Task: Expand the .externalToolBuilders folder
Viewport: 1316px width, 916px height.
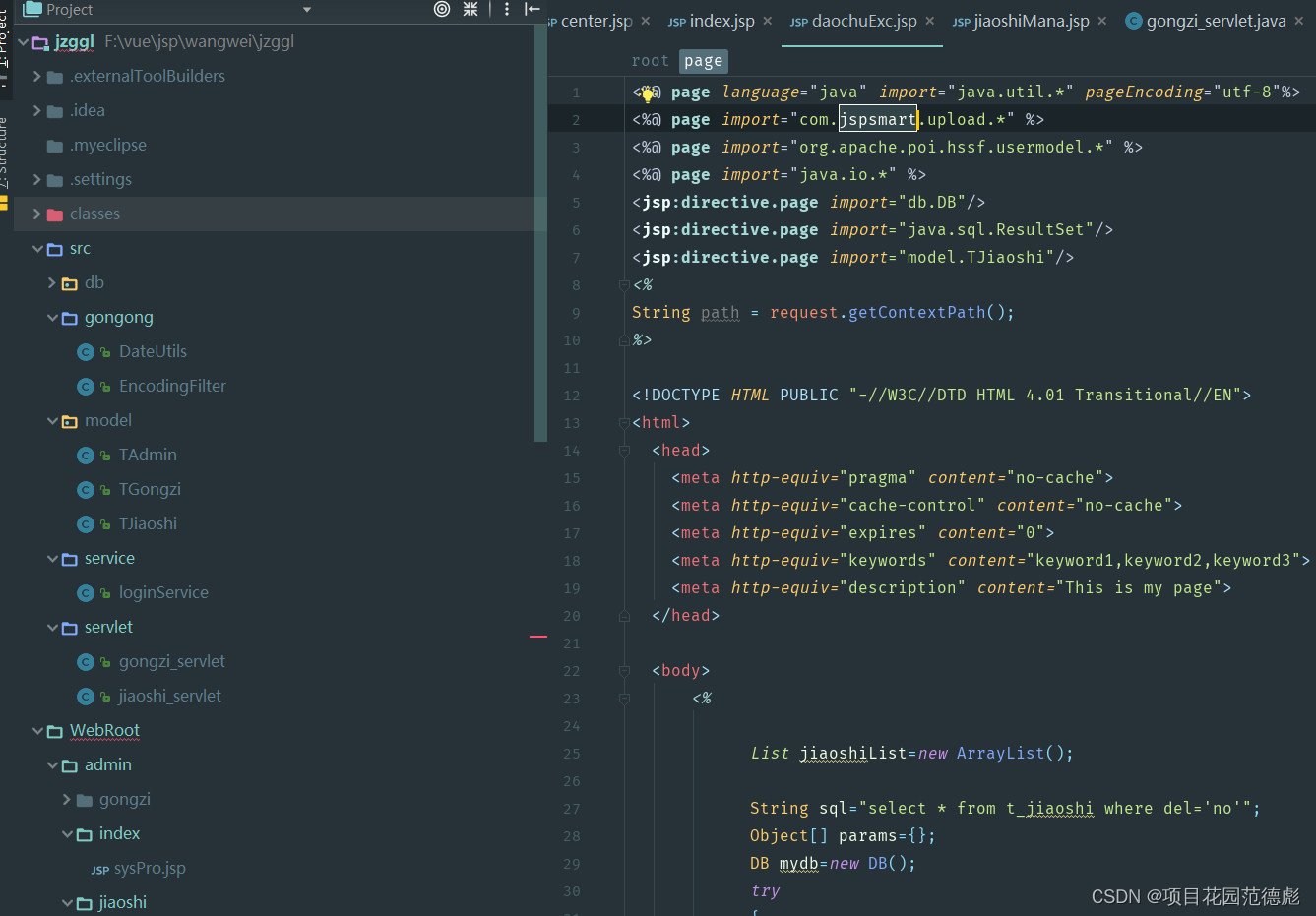Action: (37, 77)
